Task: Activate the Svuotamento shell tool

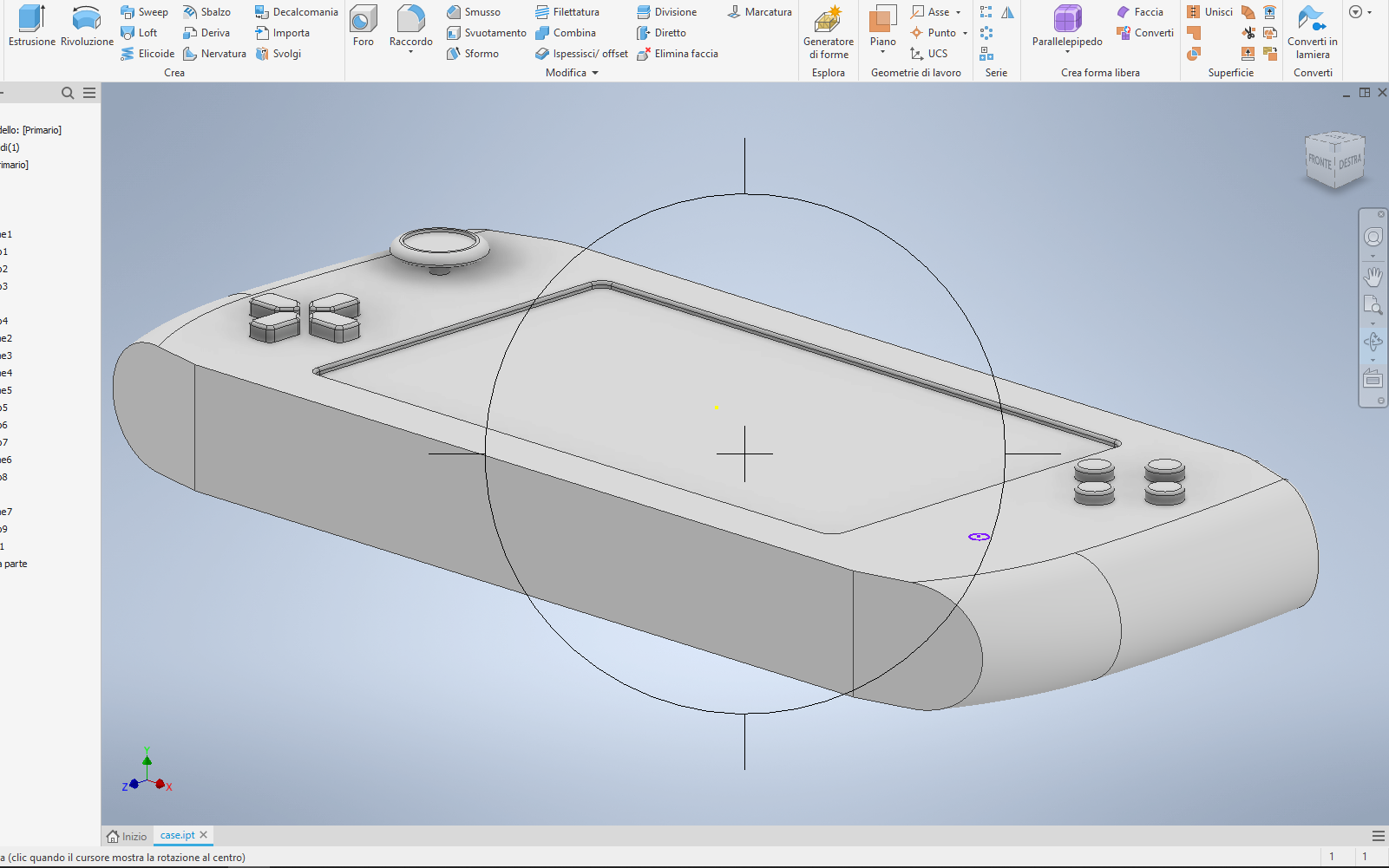Action: tap(486, 33)
